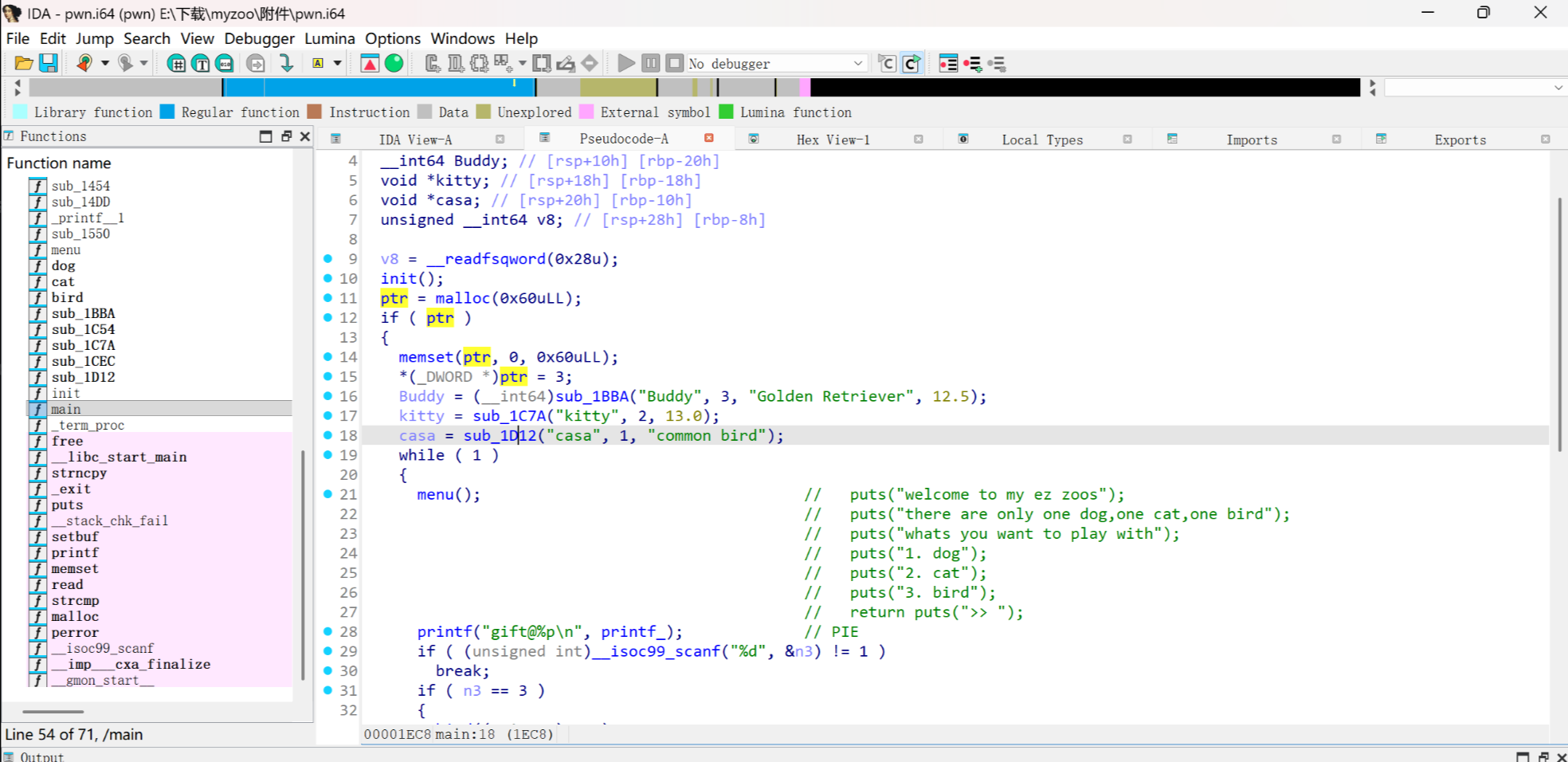Open the 'No debugger' dropdown

coord(857,63)
